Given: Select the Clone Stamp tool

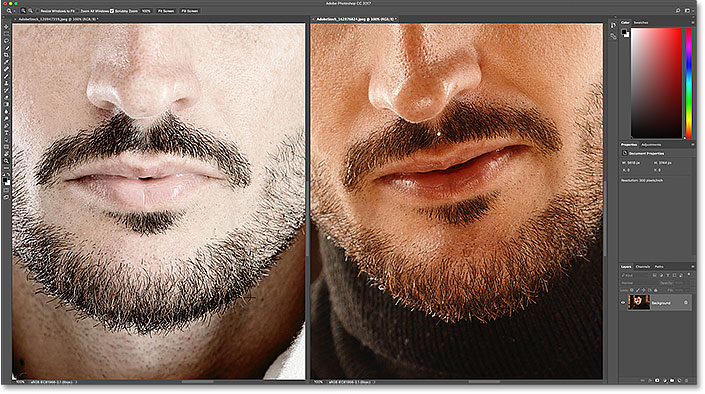Looking at the screenshot, I should pos(6,83).
